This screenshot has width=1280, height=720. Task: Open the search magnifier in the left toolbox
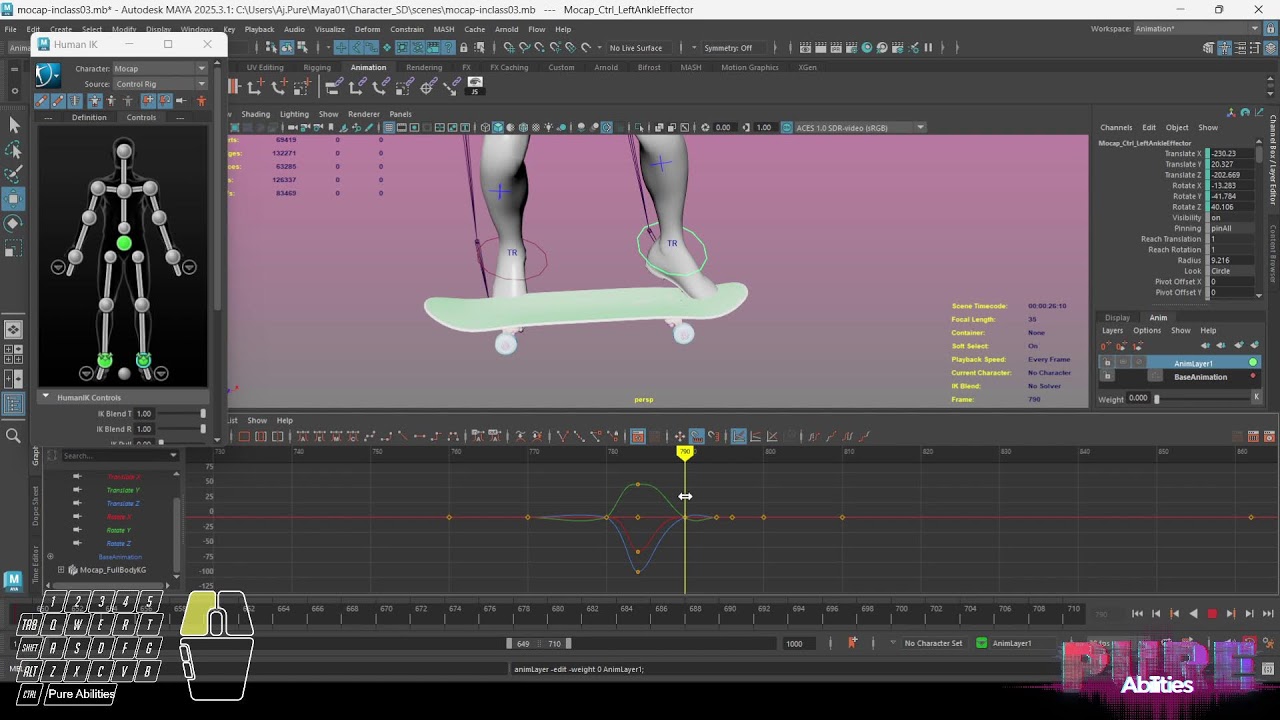click(13, 435)
